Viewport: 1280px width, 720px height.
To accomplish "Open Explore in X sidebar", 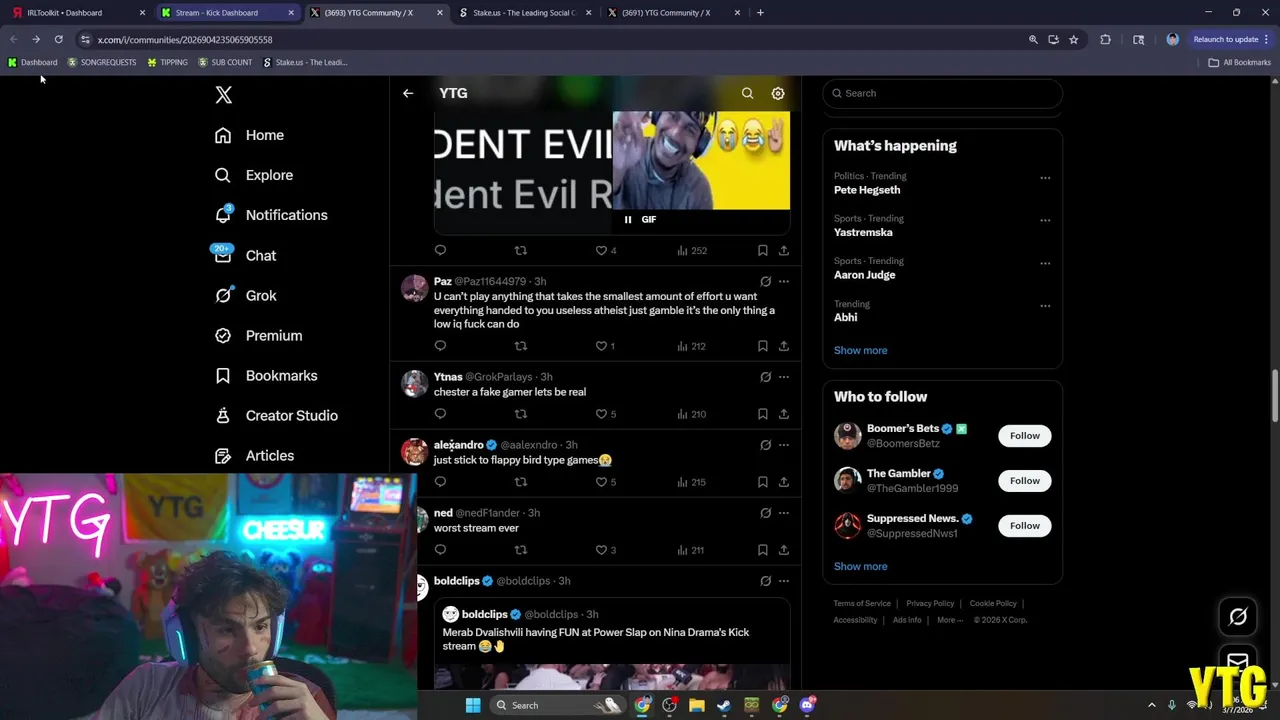I will [x=254, y=175].
